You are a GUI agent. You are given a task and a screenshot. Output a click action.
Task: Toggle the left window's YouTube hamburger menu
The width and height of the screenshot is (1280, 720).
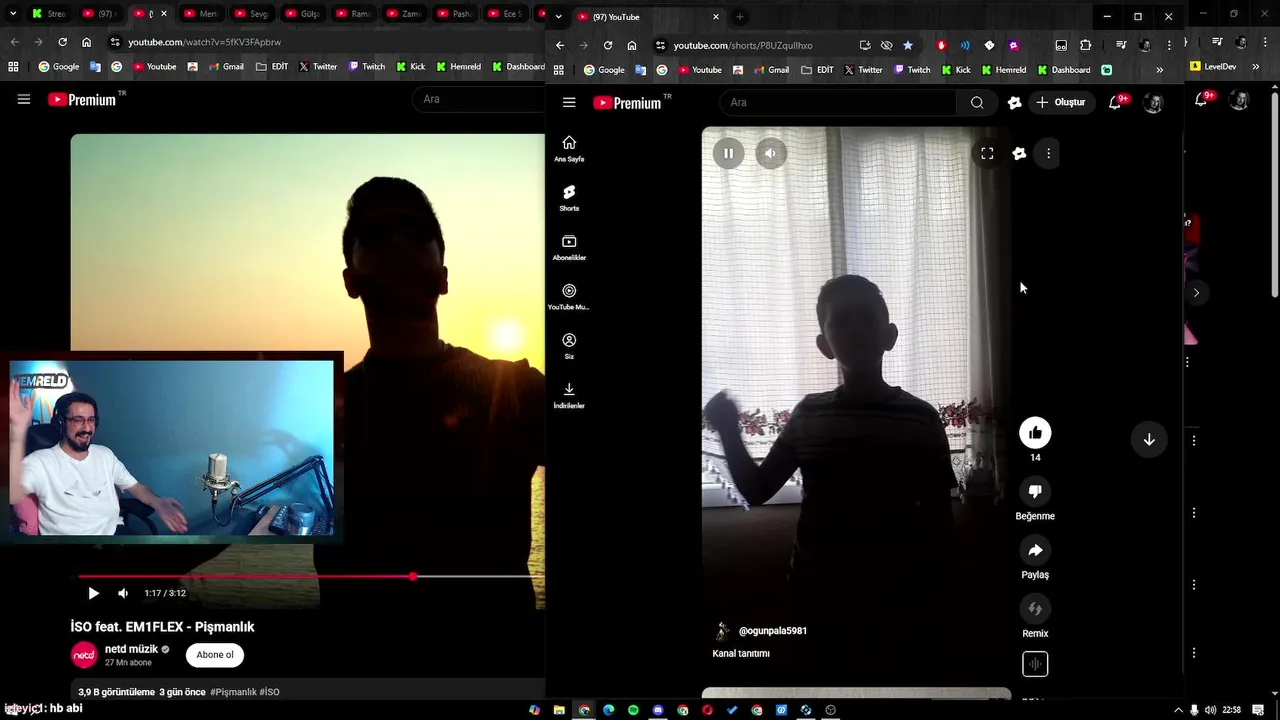tap(24, 99)
